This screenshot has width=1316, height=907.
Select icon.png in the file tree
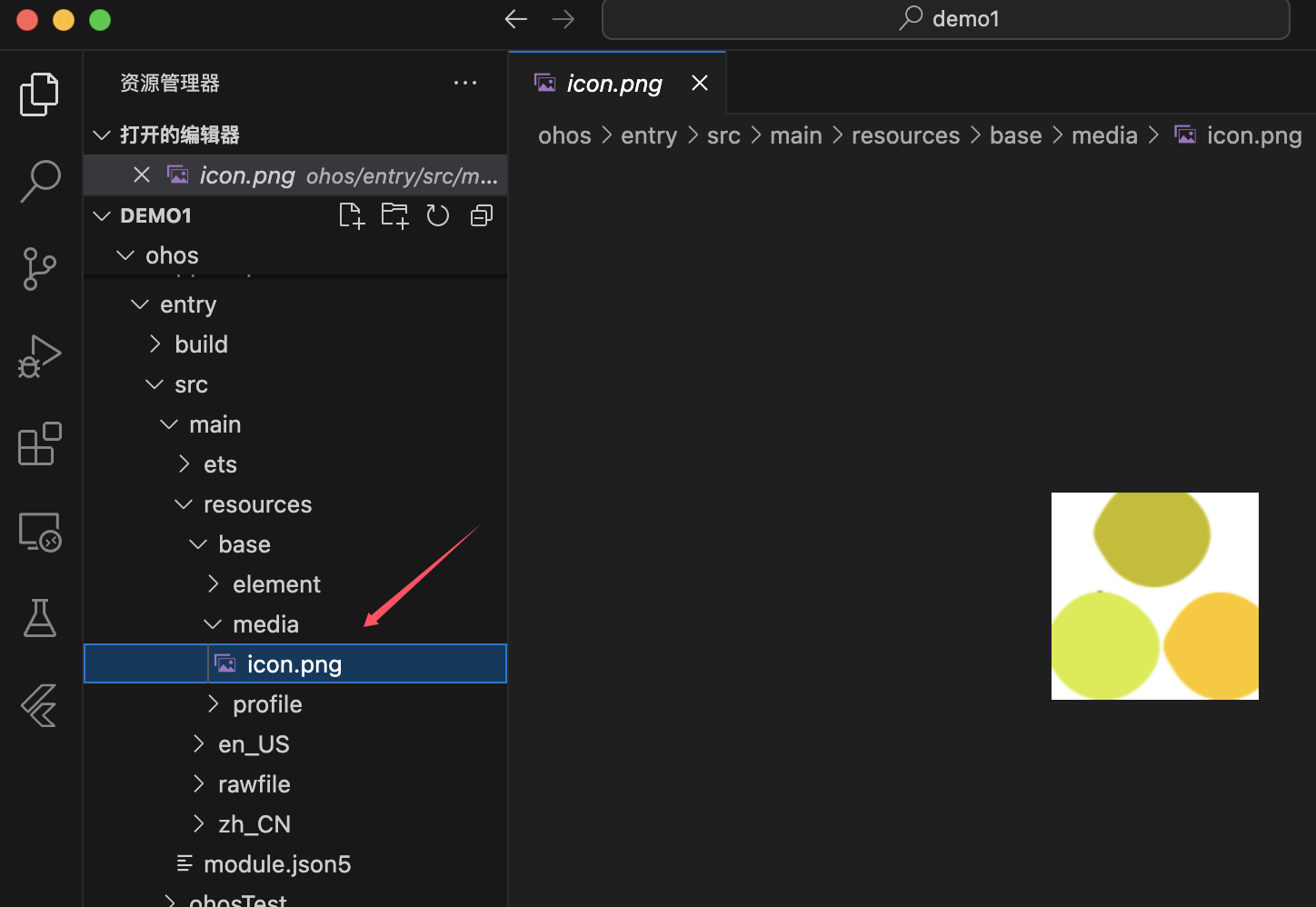295,663
